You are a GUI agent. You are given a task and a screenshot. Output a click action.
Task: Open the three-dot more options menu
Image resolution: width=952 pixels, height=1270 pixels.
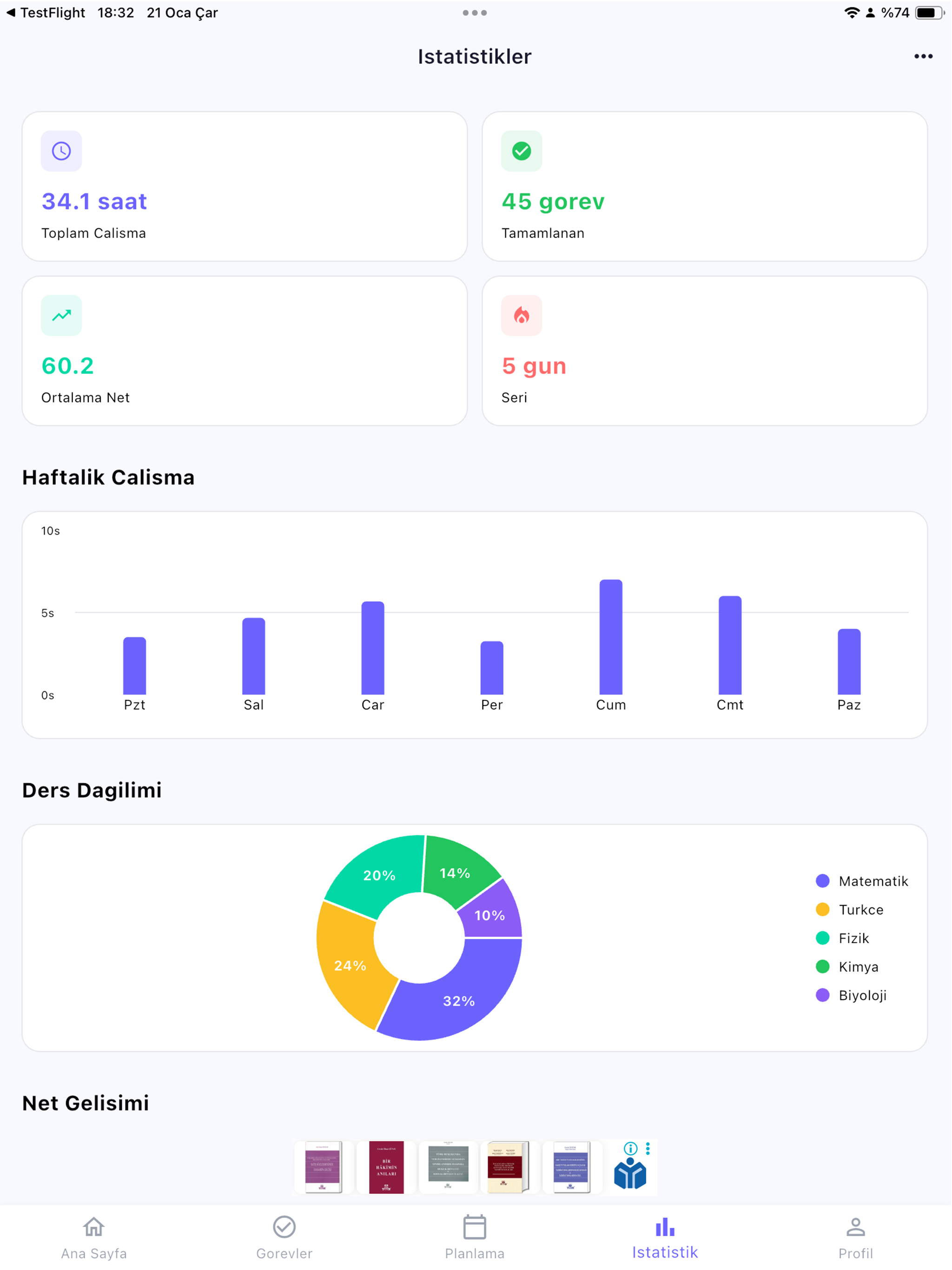(923, 56)
